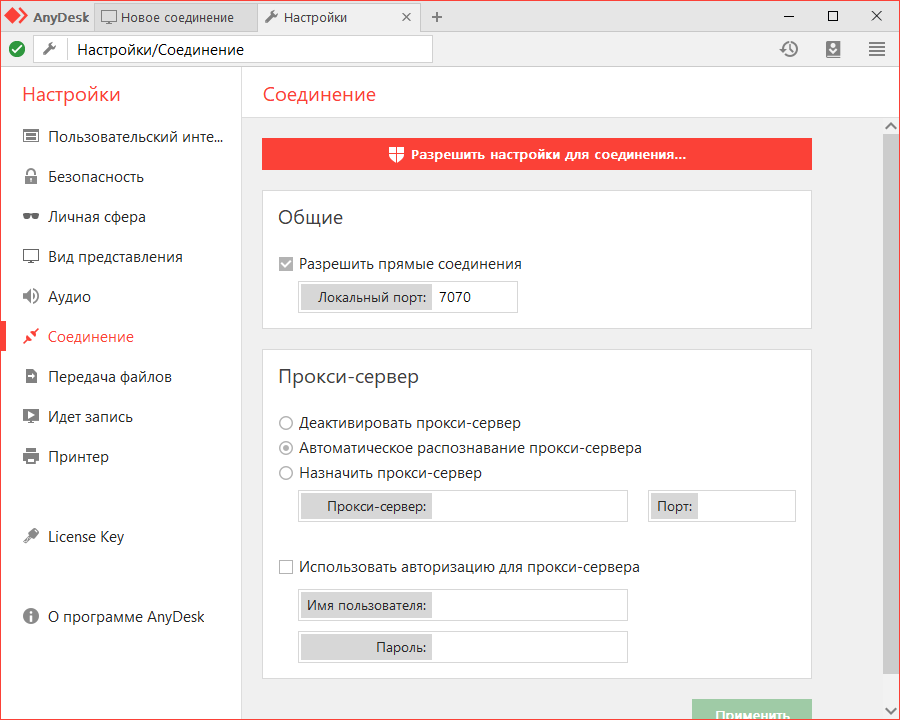Click the play-screen icon for Идет запись
The image size is (900, 720).
[x=31, y=416]
